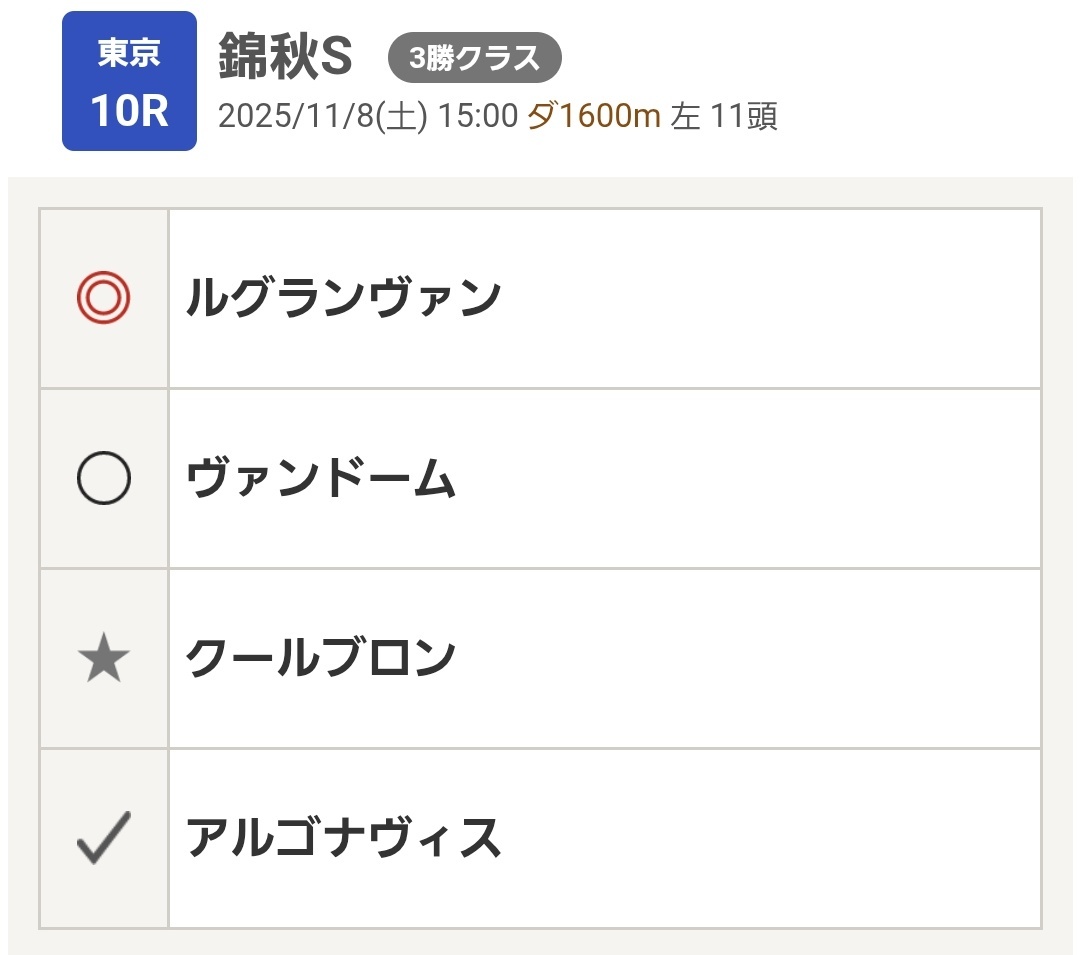The width and height of the screenshot is (1080, 955).
Task: Tap the クールブロン horse name
Action: [x=321, y=658]
